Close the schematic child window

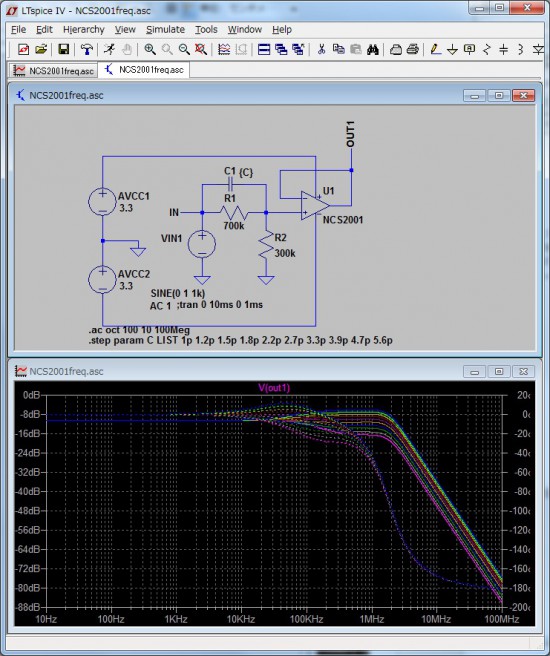point(523,96)
